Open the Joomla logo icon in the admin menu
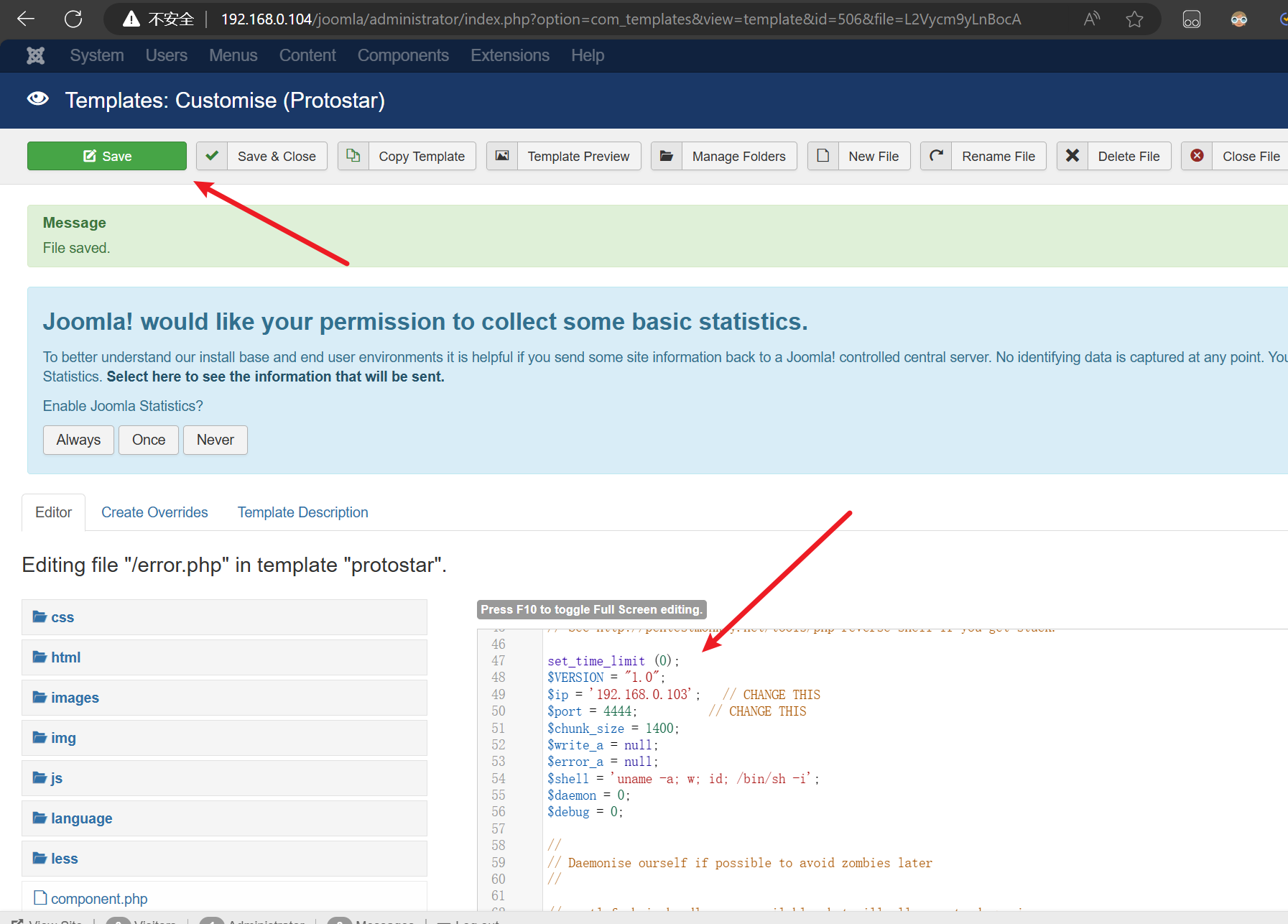This screenshot has width=1288, height=924. point(36,55)
